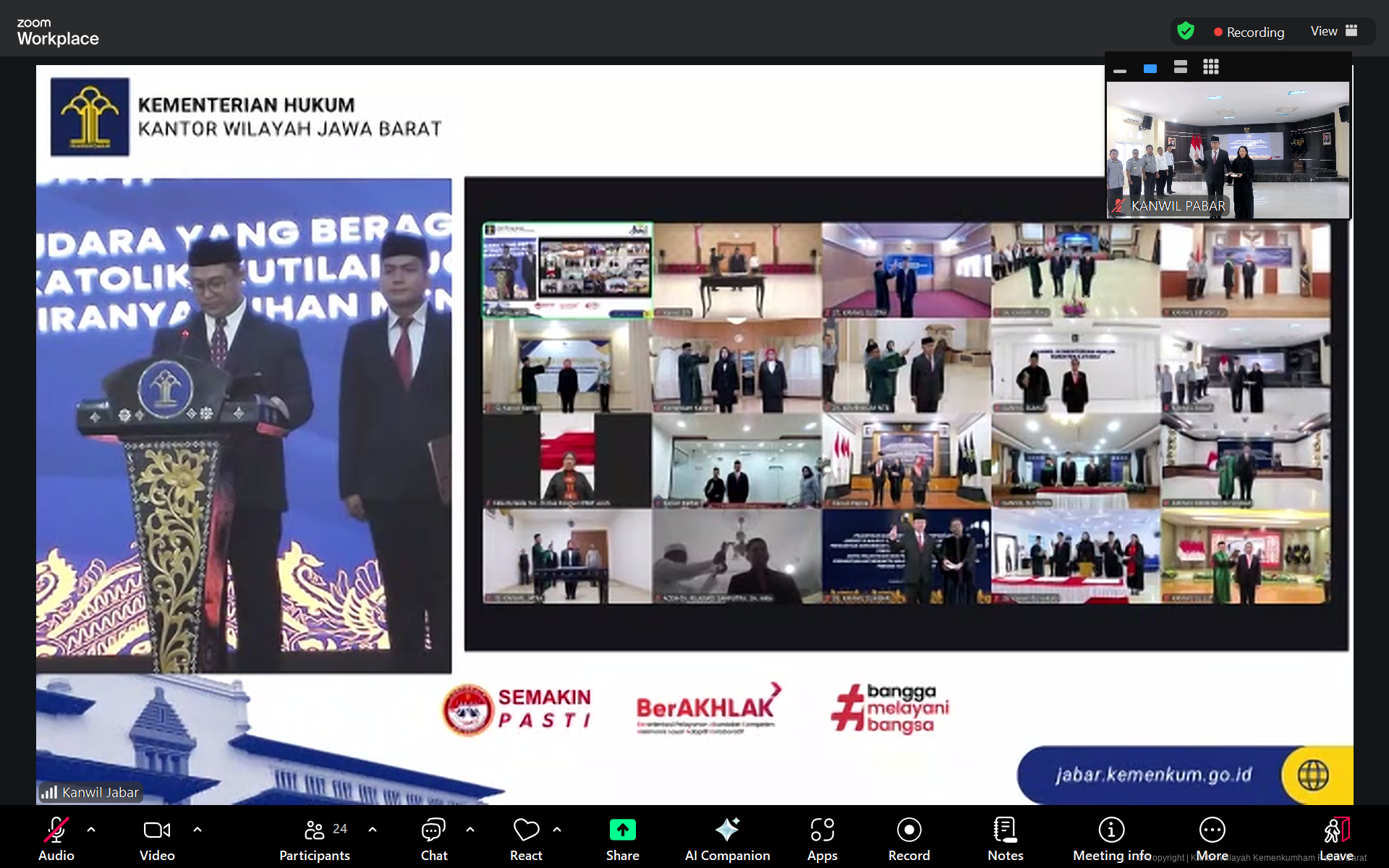Expand the Participants options chevron
The width and height of the screenshot is (1389, 868).
pos(373,830)
